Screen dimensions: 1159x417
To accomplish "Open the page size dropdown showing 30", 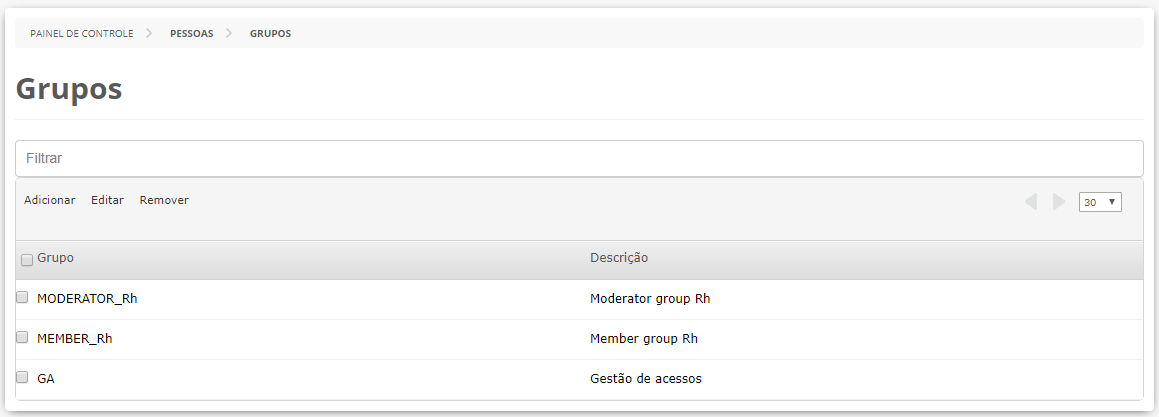I will click(1100, 202).
